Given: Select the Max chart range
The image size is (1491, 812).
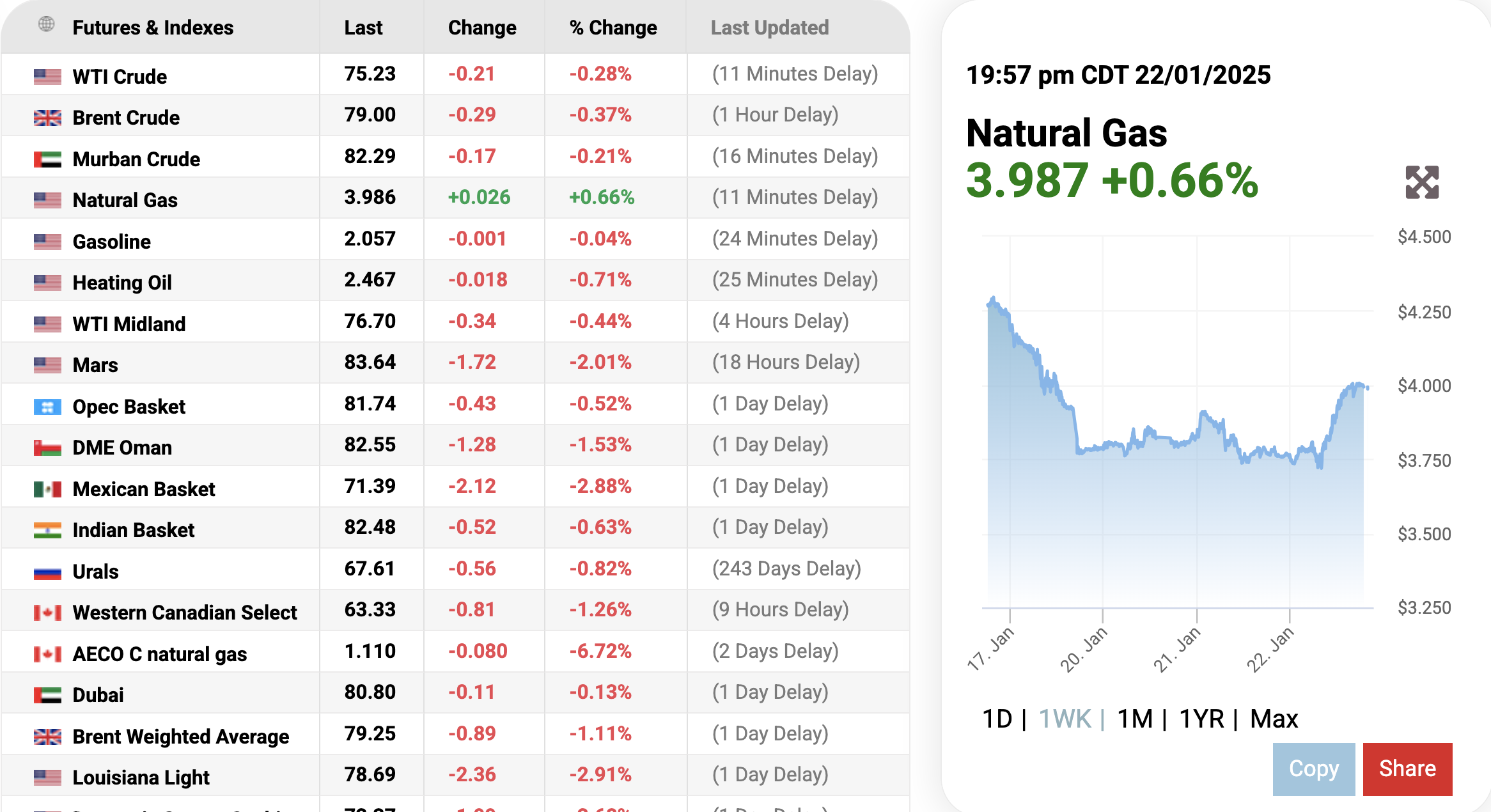Looking at the screenshot, I should point(1274,719).
